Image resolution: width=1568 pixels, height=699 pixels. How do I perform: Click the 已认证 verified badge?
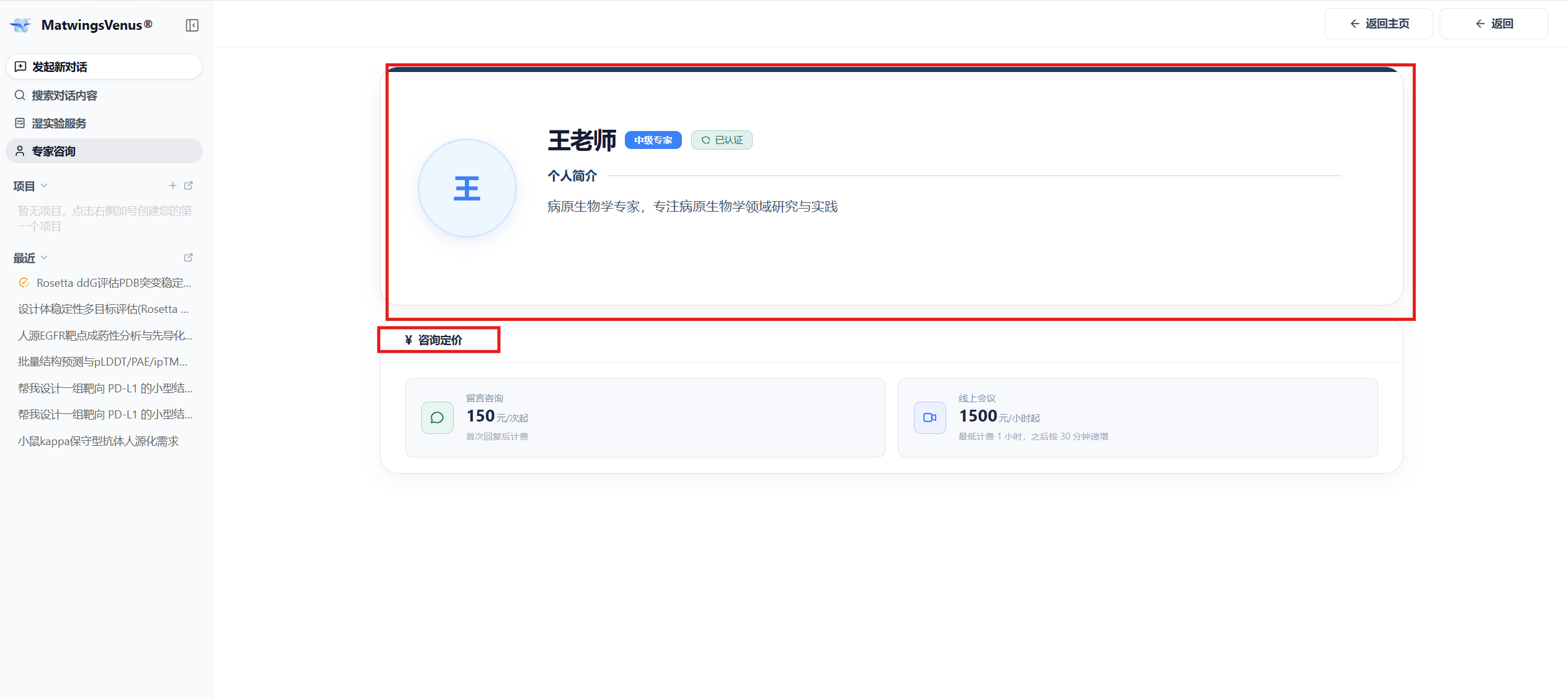click(x=722, y=140)
